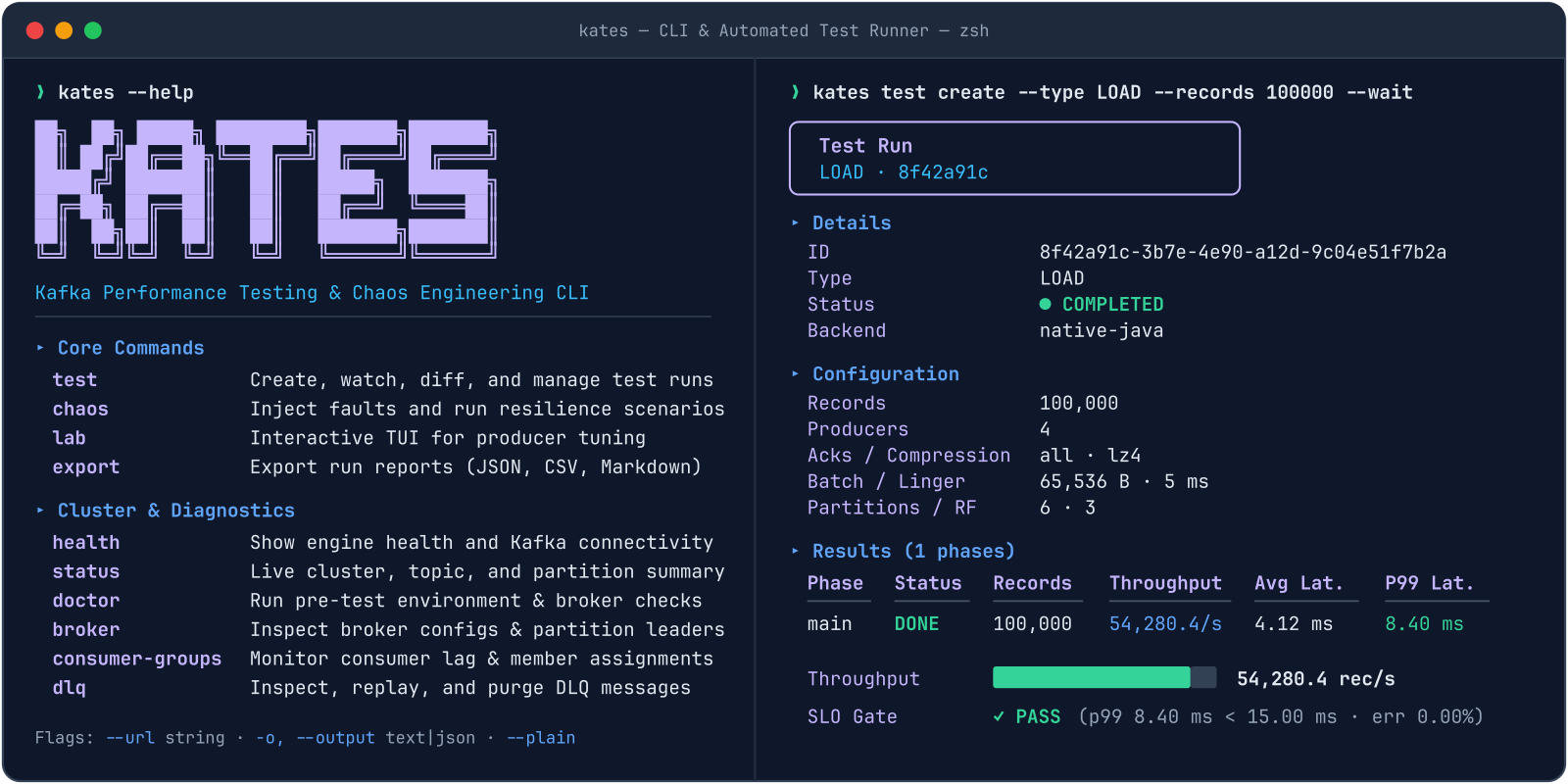Screen dimensions: 1568x784
Task: Collapse the Results (1 phases) triangle
Action: pyautogui.click(x=795, y=551)
